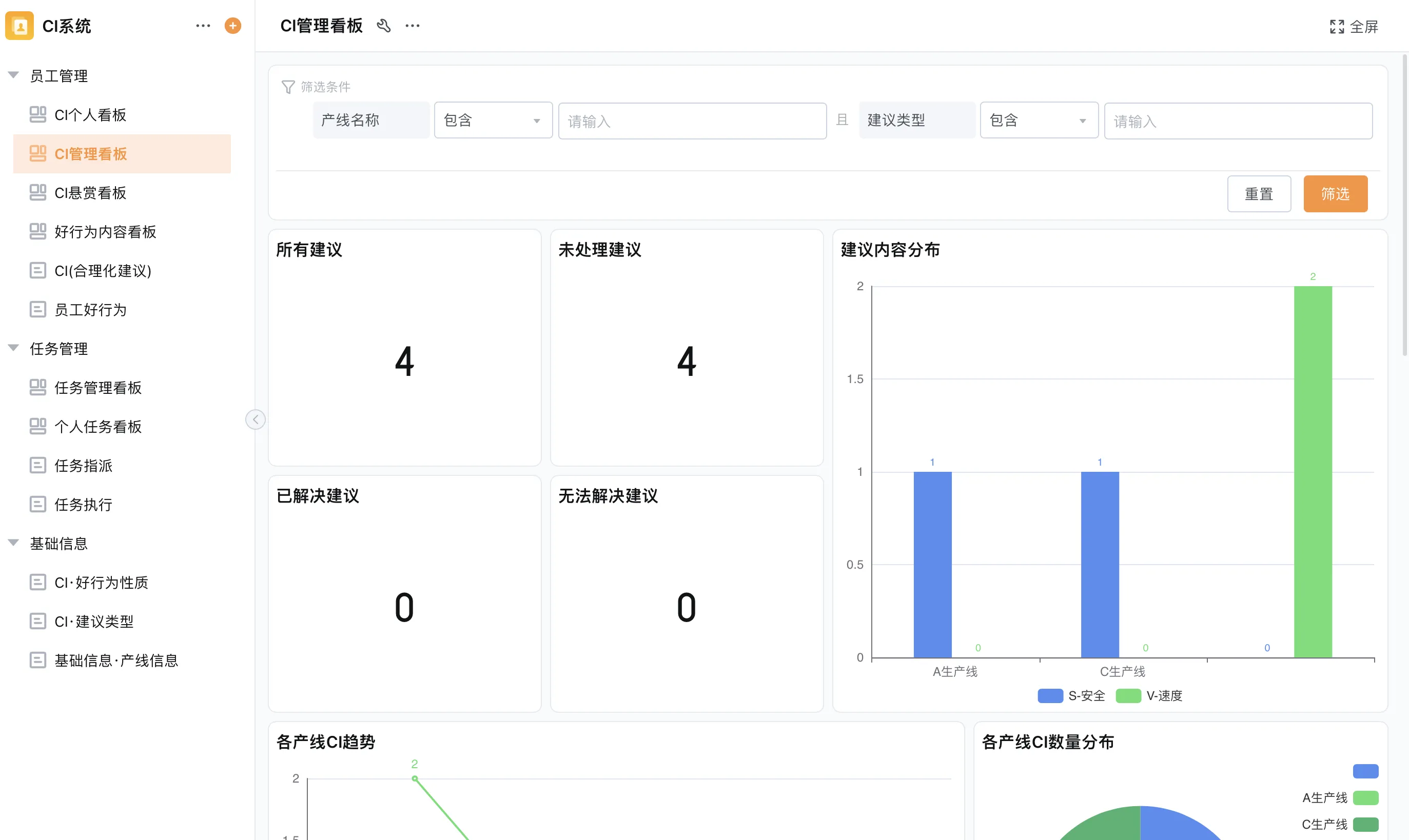Click the funnel 筛选条件 icon
This screenshot has height=840, width=1409.
coord(288,87)
